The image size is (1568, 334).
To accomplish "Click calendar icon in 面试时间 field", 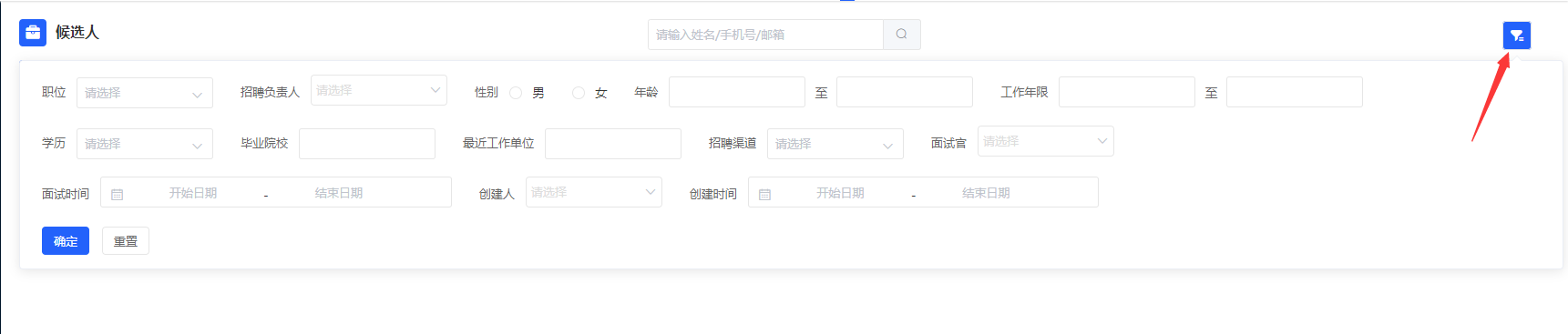I will (x=118, y=194).
